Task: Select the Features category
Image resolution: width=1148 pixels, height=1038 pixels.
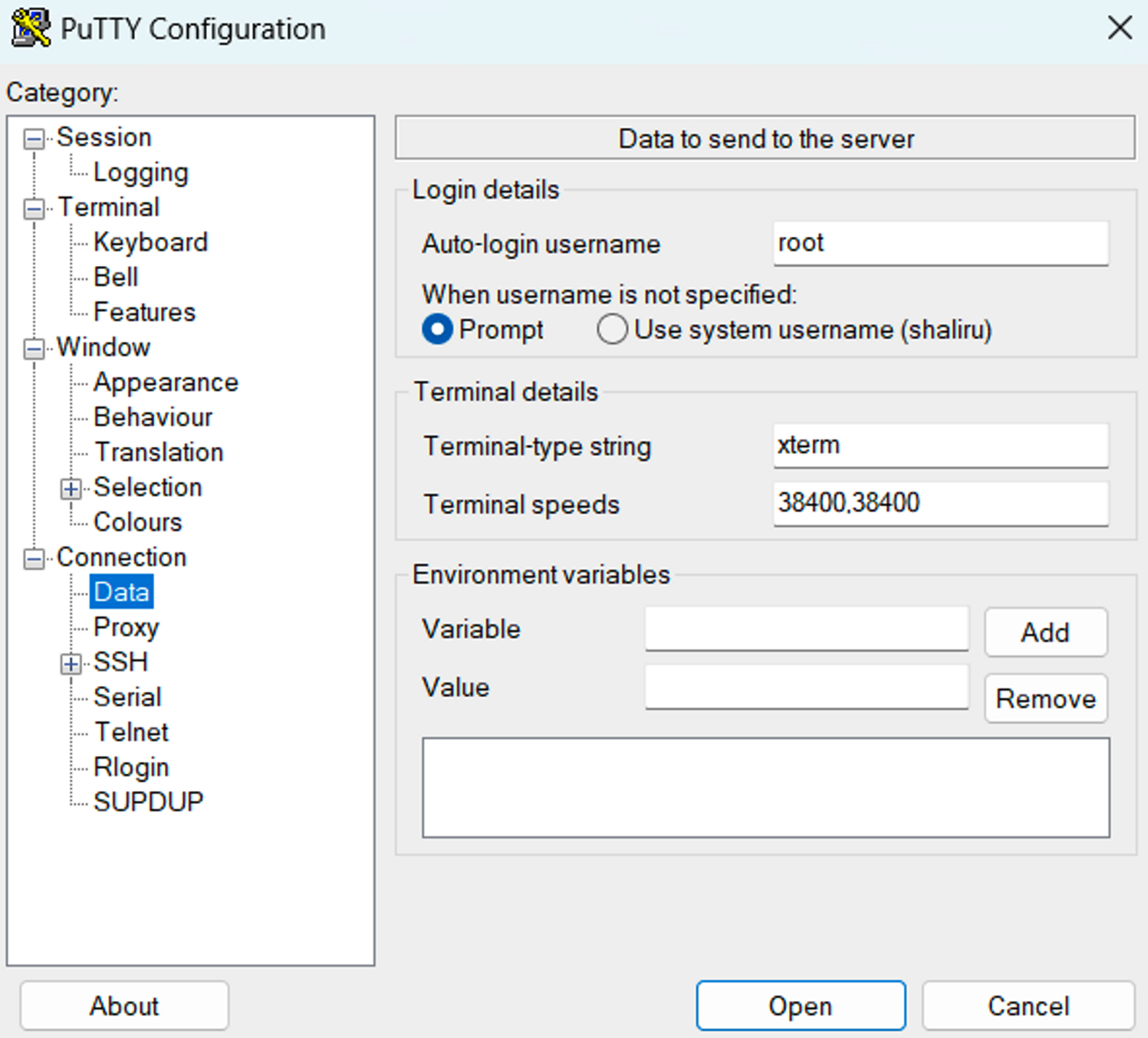Action: click(145, 312)
